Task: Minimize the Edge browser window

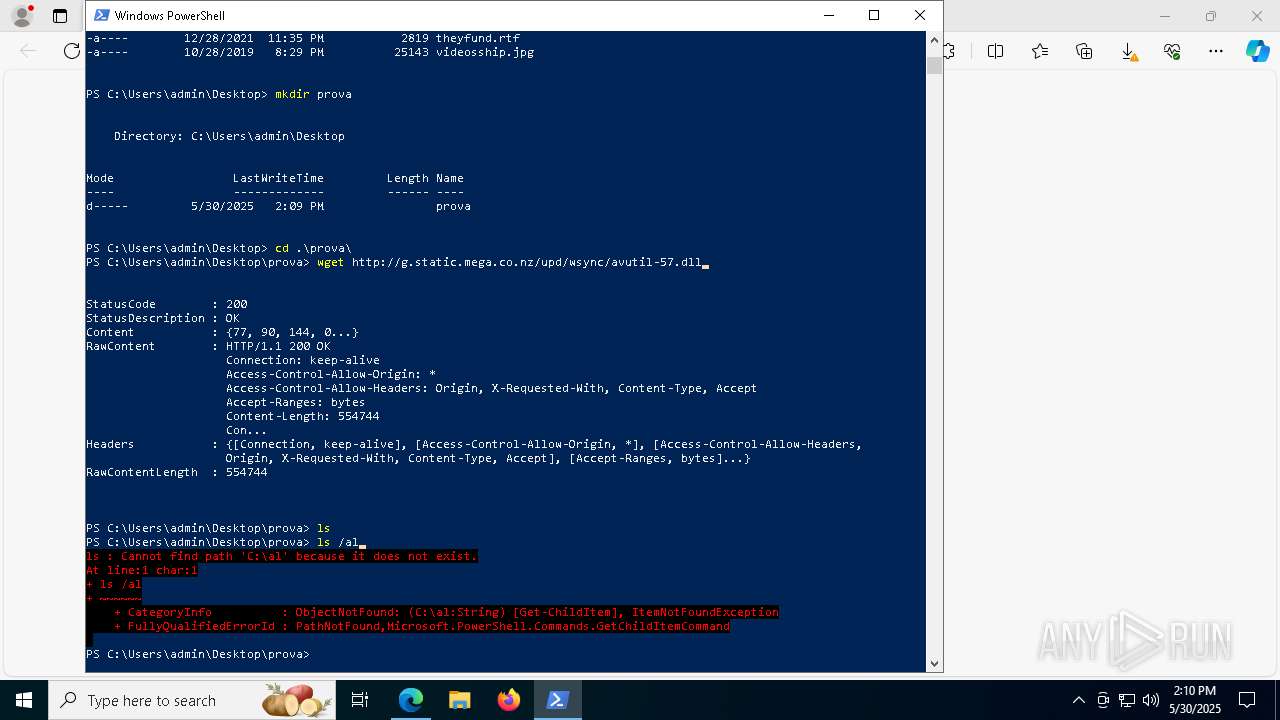Action: [1165, 16]
